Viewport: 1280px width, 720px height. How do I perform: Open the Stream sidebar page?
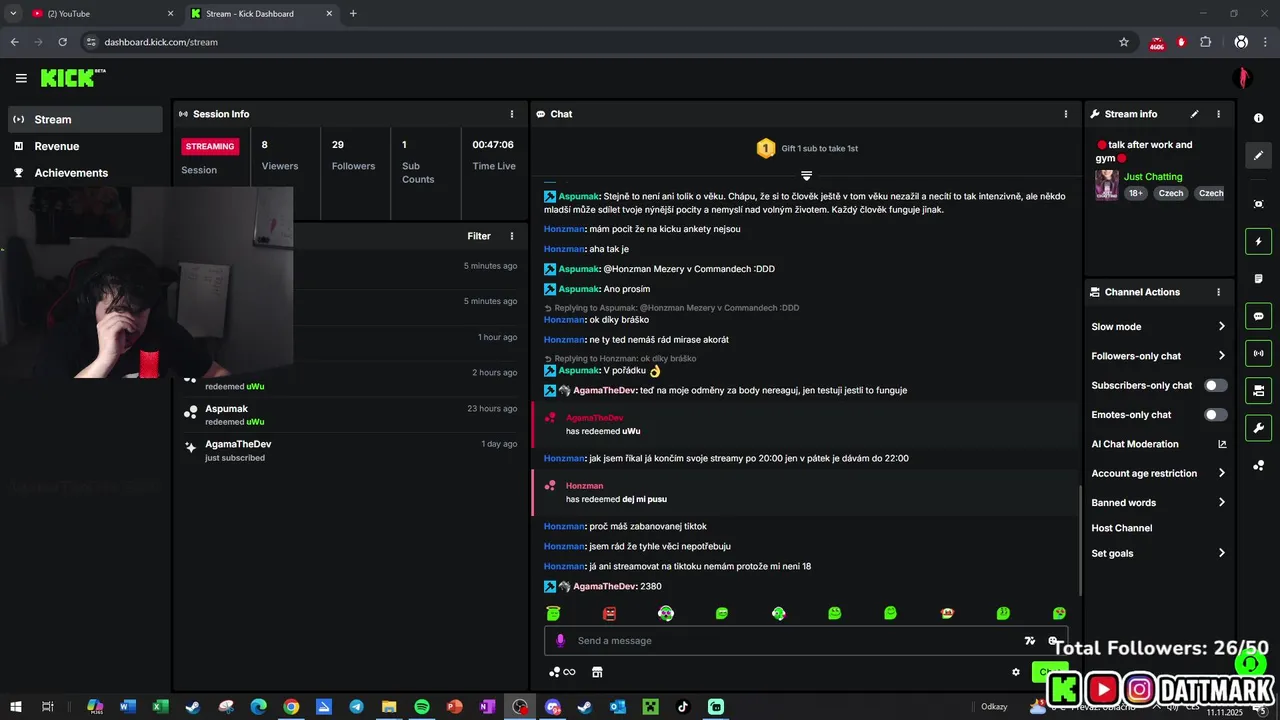85,119
